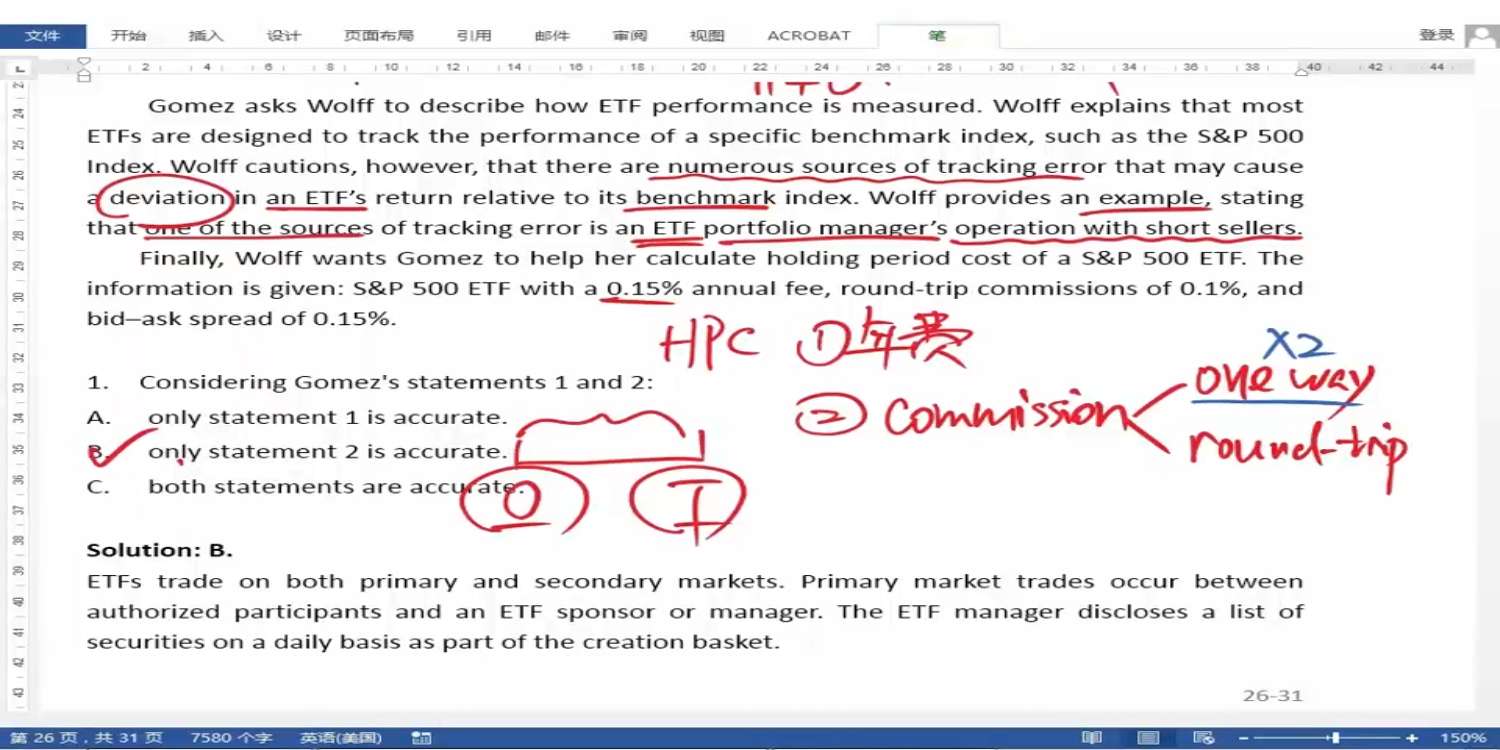Click the words 'short sellers' in paragraph
Image resolution: width=1500 pixels, height=750 pixels.
[1223, 228]
